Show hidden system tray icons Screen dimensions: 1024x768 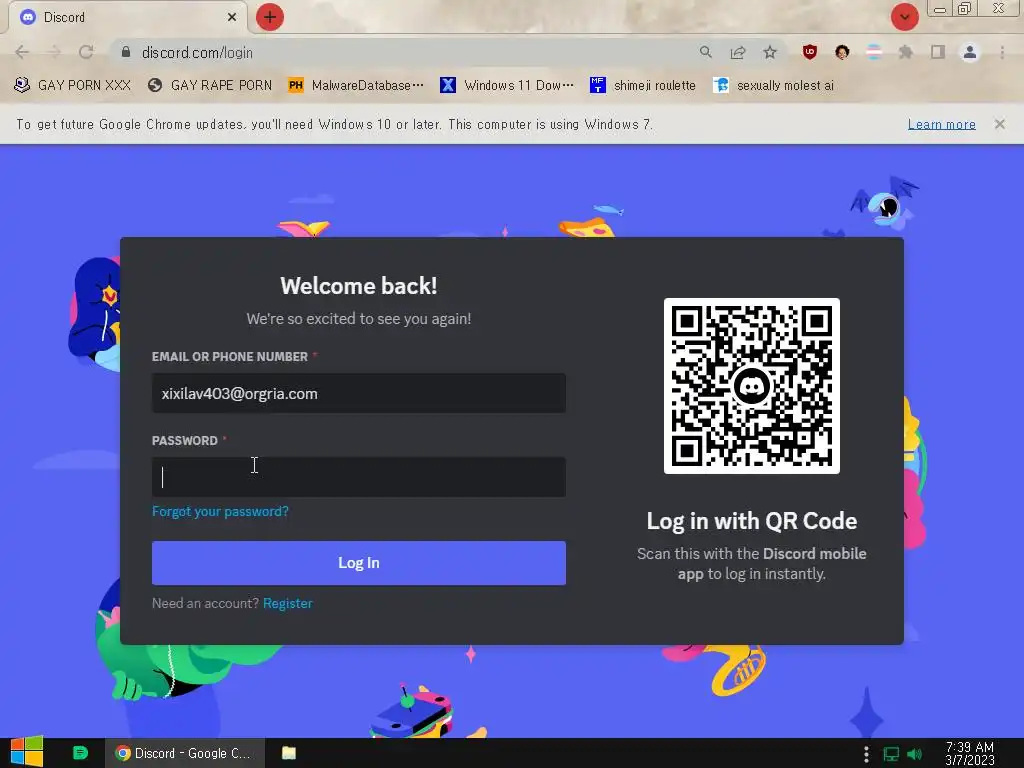click(x=866, y=754)
